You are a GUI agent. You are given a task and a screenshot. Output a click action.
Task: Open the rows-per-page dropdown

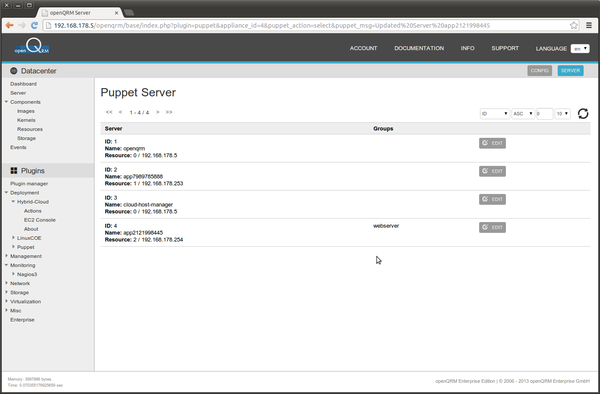click(x=562, y=114)
